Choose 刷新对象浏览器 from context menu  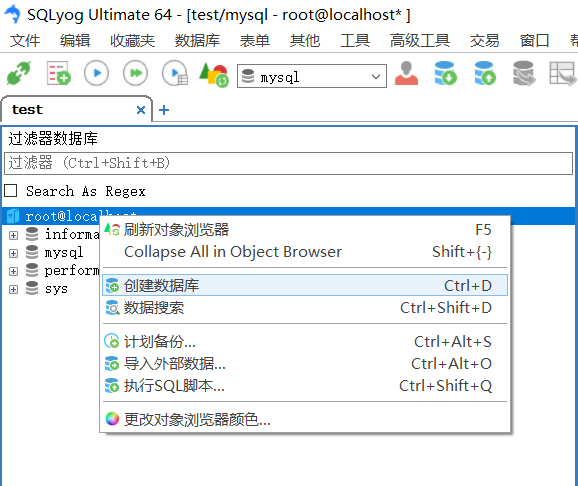305,230
